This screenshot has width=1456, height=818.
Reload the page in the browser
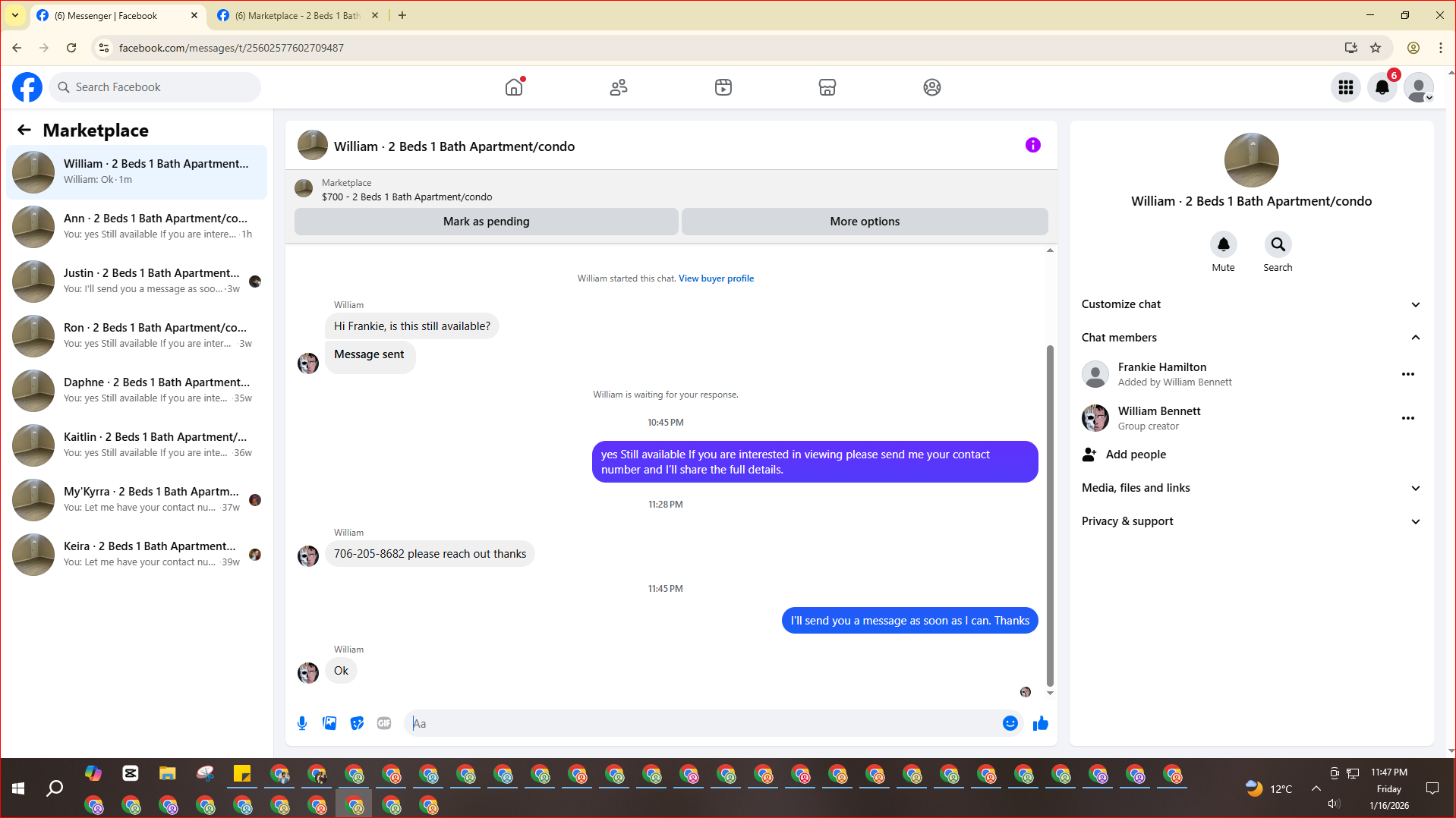(71, 48)
